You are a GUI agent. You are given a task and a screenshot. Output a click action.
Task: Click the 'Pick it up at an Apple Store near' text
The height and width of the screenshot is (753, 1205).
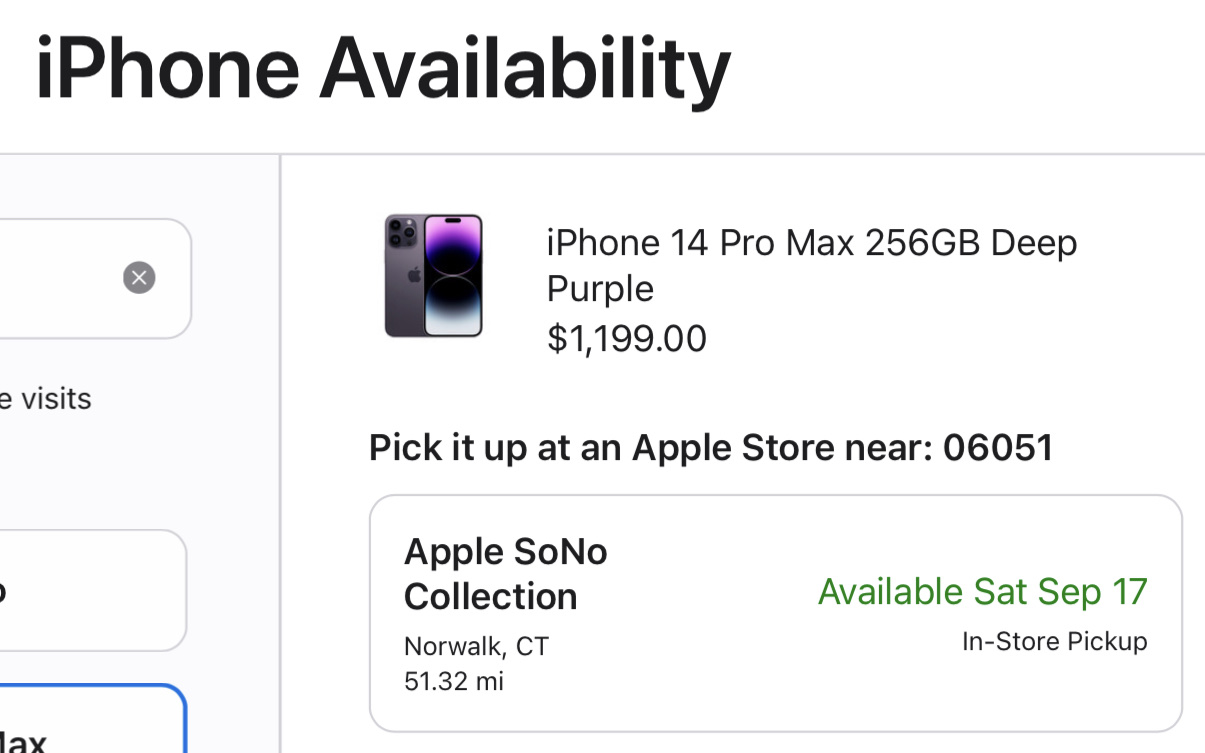point(652,447)
